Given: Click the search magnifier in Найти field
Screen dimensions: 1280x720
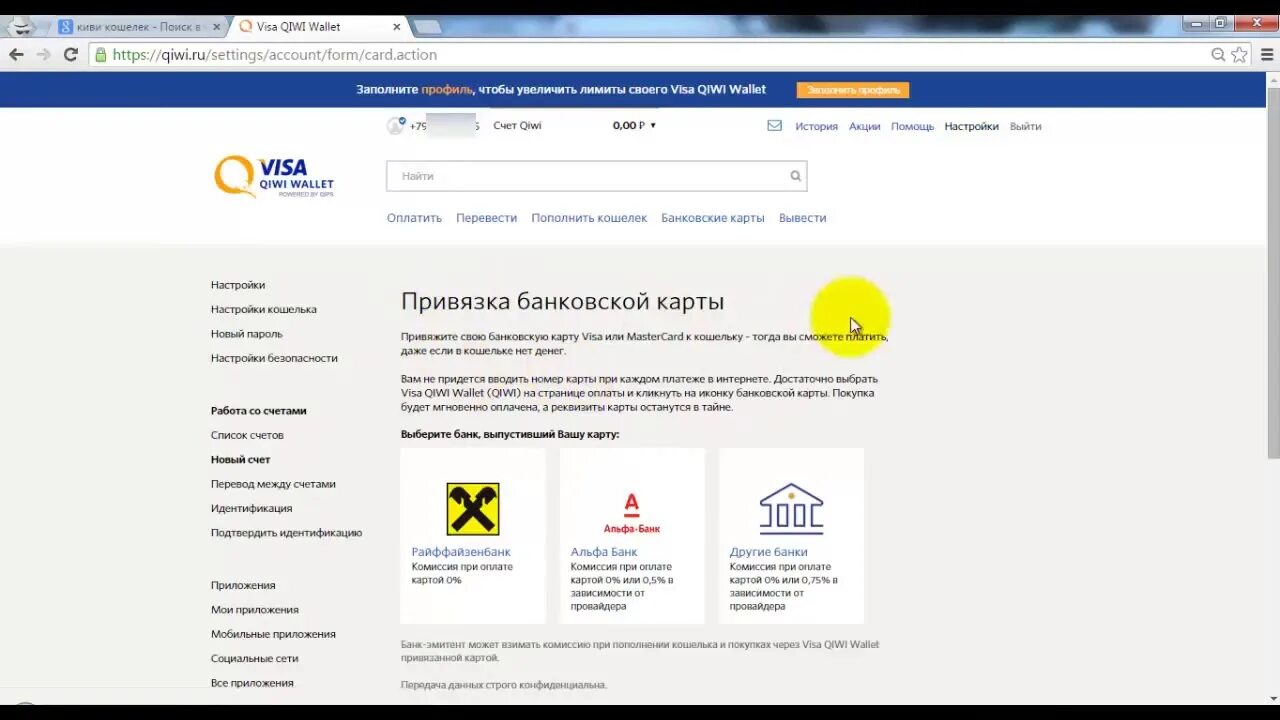Looking at the screenshot, I should [796, 176].
